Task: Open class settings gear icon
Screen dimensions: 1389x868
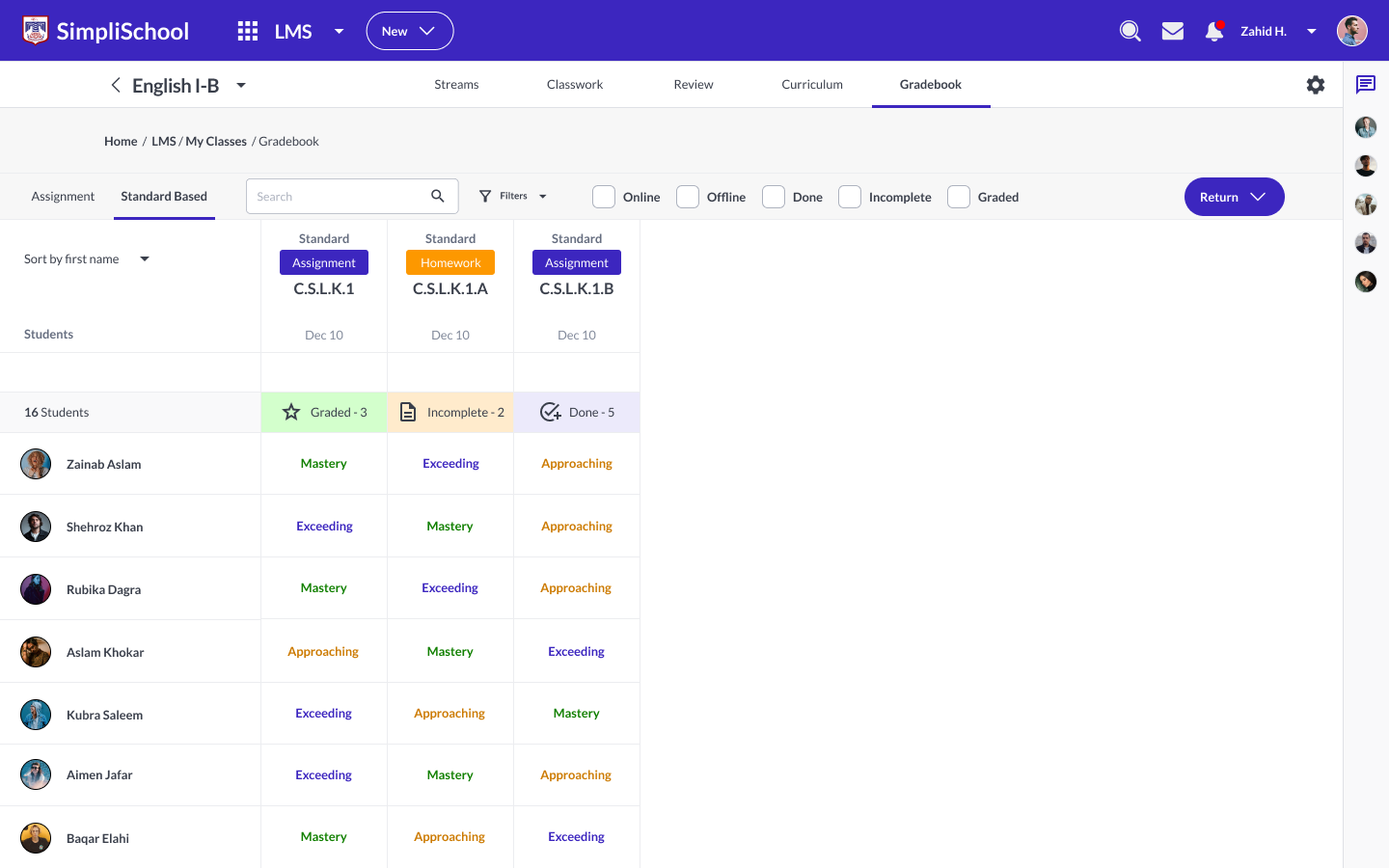Action: coord(1316,85)
